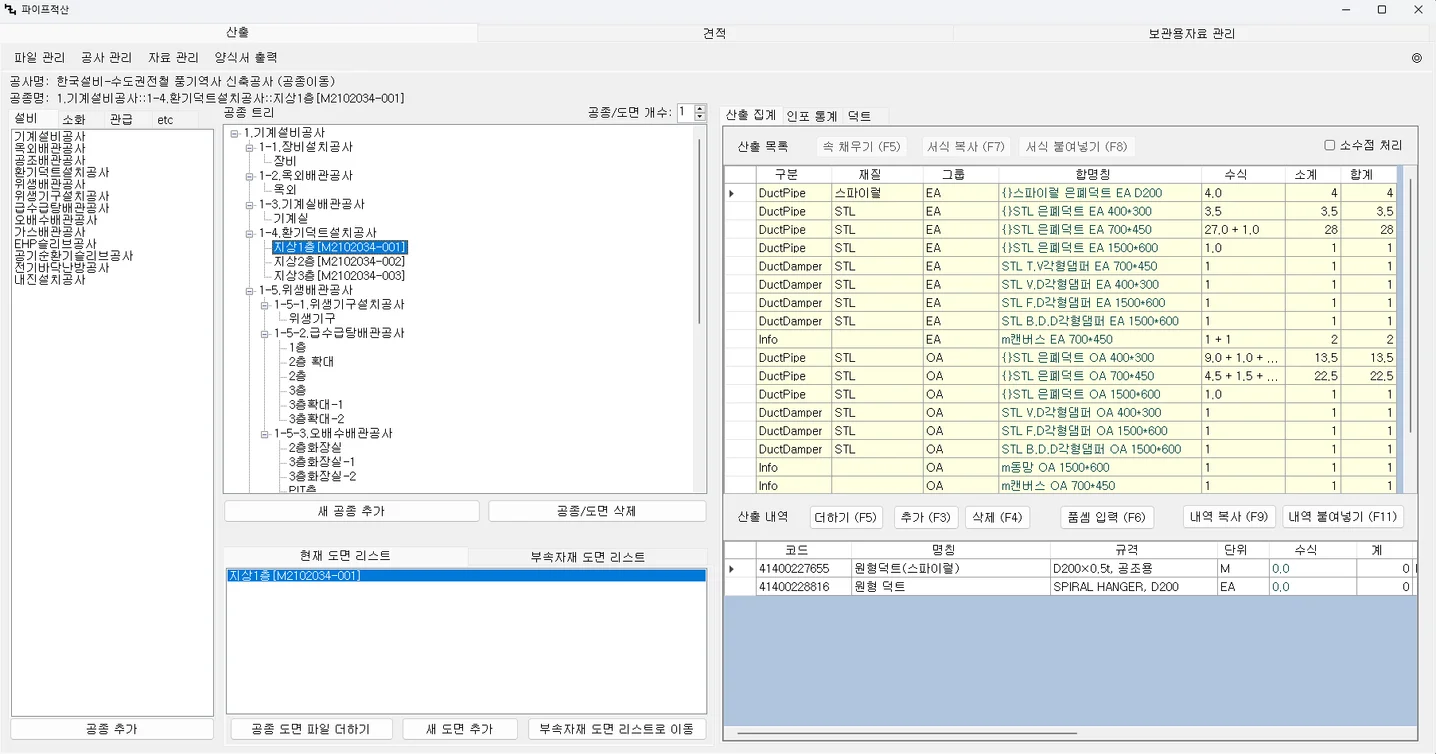Open the 부속자재 도면 리스트 tab

587,557
